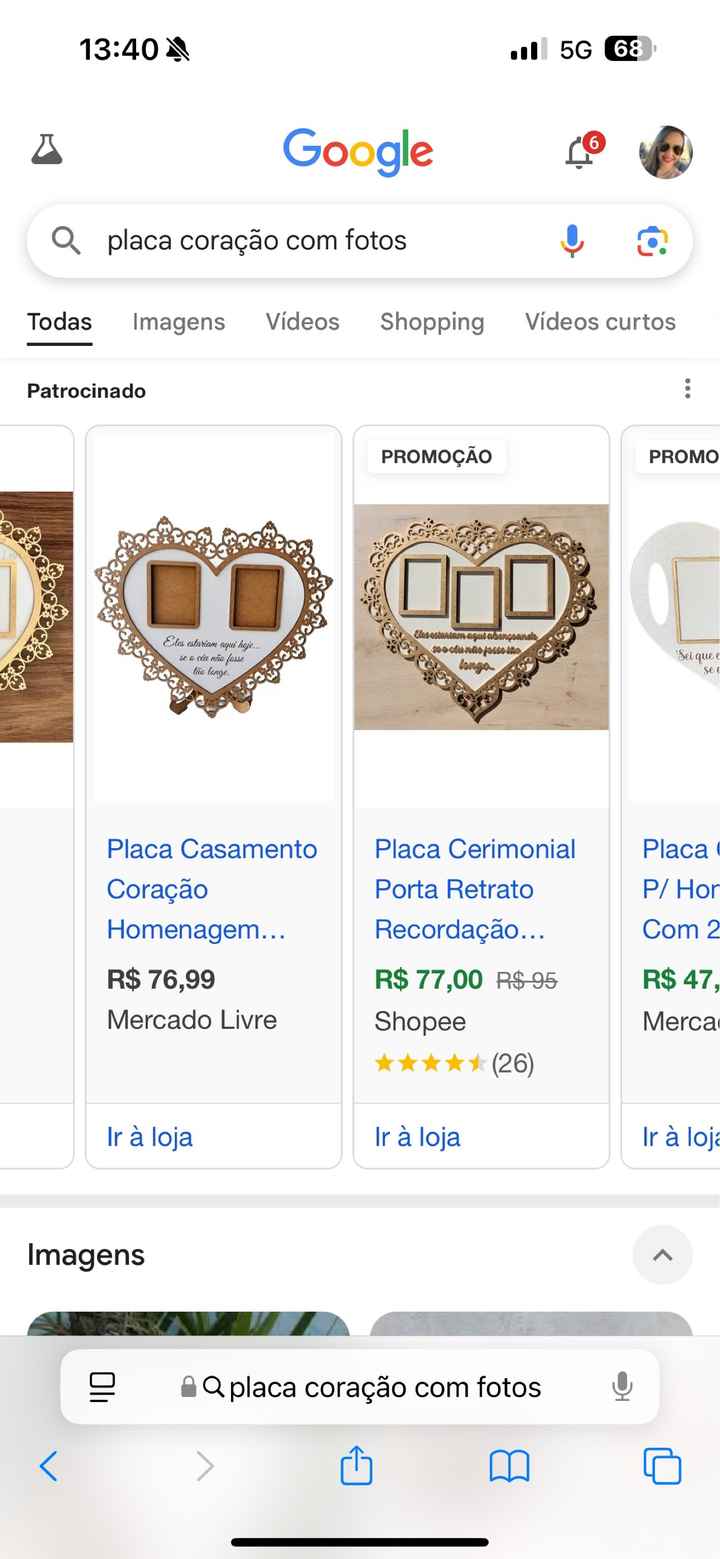Tap Safari share icon

[356, 1467]
